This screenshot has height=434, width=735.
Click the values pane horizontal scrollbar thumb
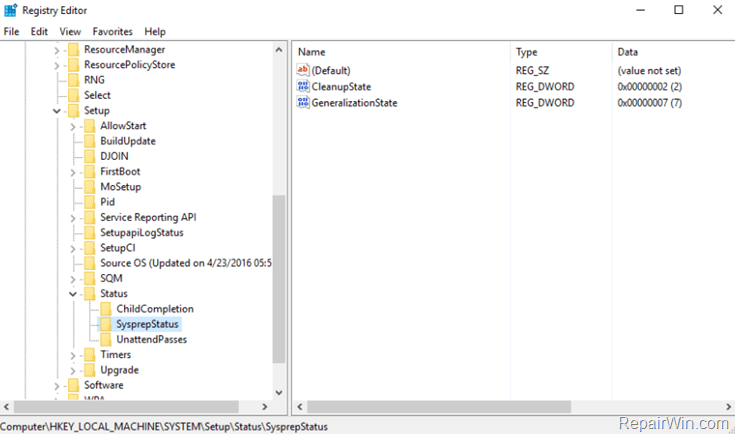(x=439, y=407)
